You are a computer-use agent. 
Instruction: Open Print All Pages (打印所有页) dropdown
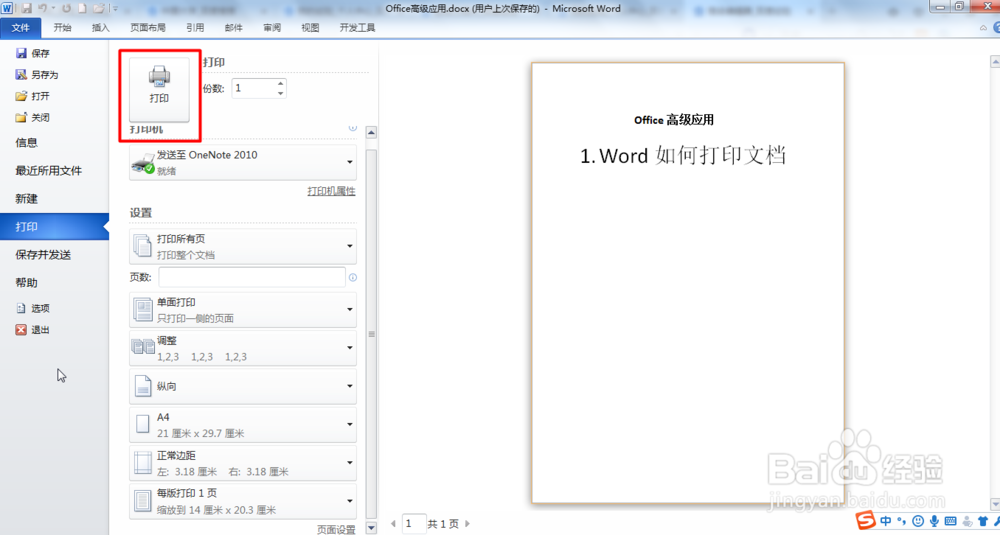point(243,246)
